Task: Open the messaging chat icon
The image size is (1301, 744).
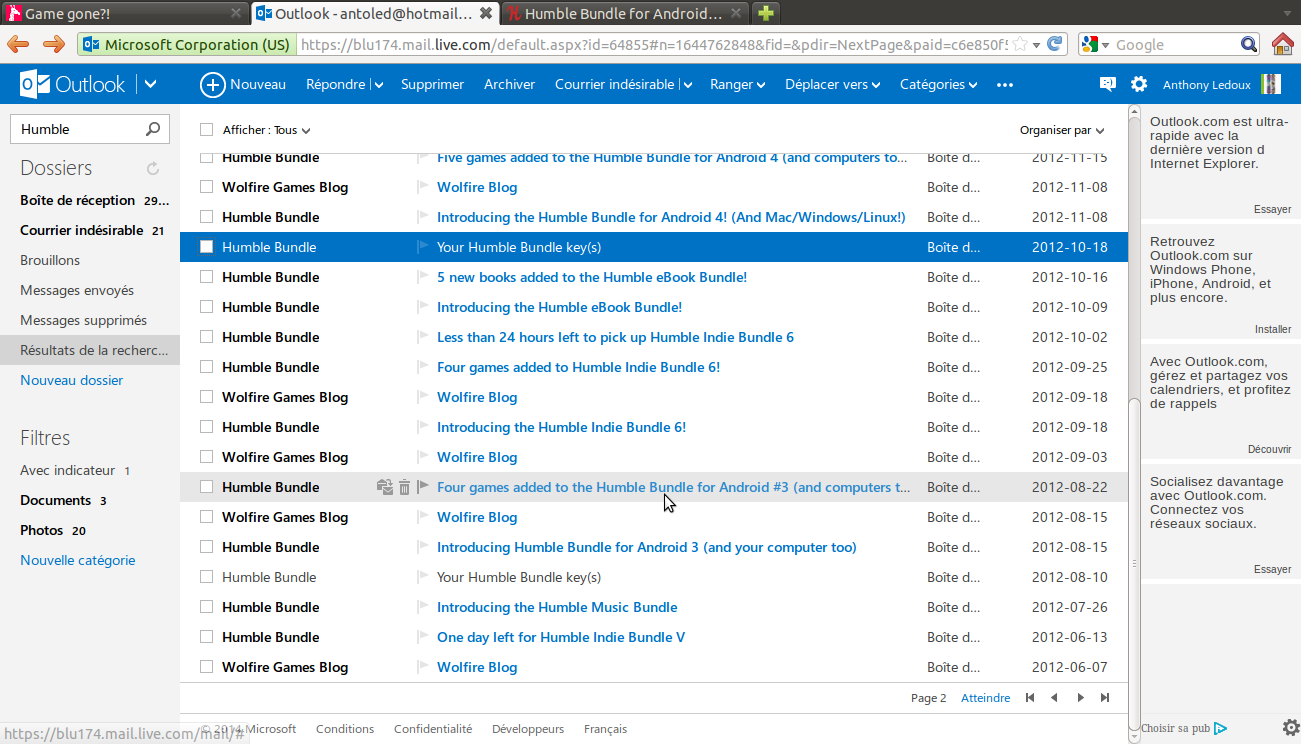Action: (x=1107, y=84)
